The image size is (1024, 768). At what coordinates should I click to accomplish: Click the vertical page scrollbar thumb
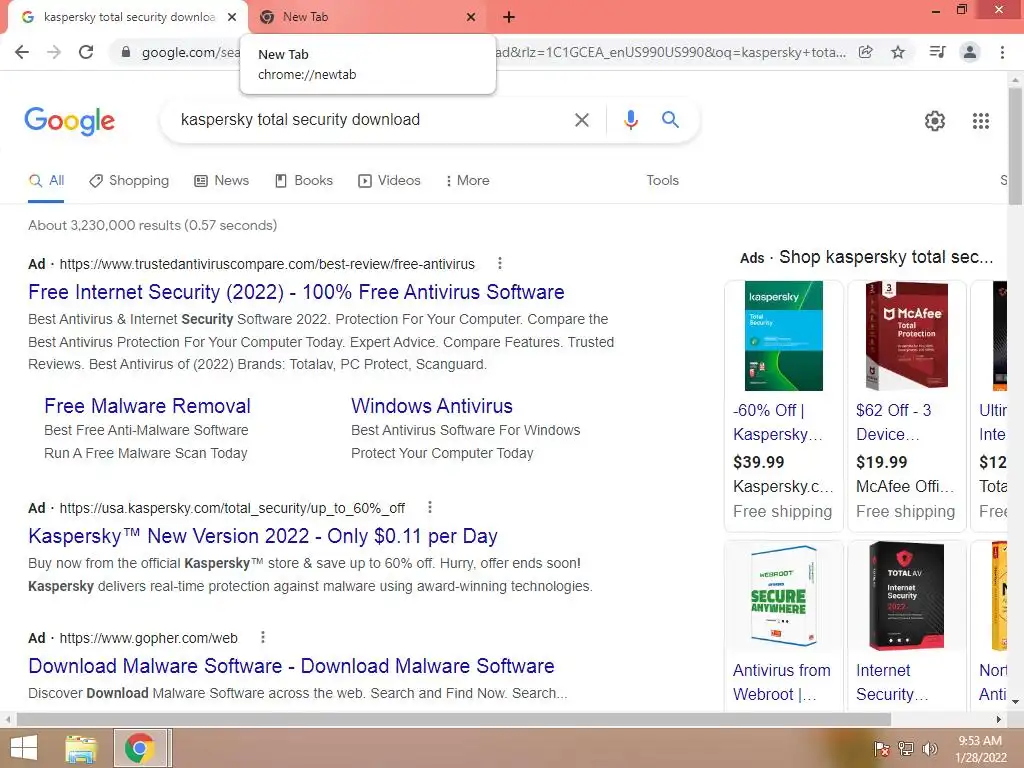tap(1014, 147)
